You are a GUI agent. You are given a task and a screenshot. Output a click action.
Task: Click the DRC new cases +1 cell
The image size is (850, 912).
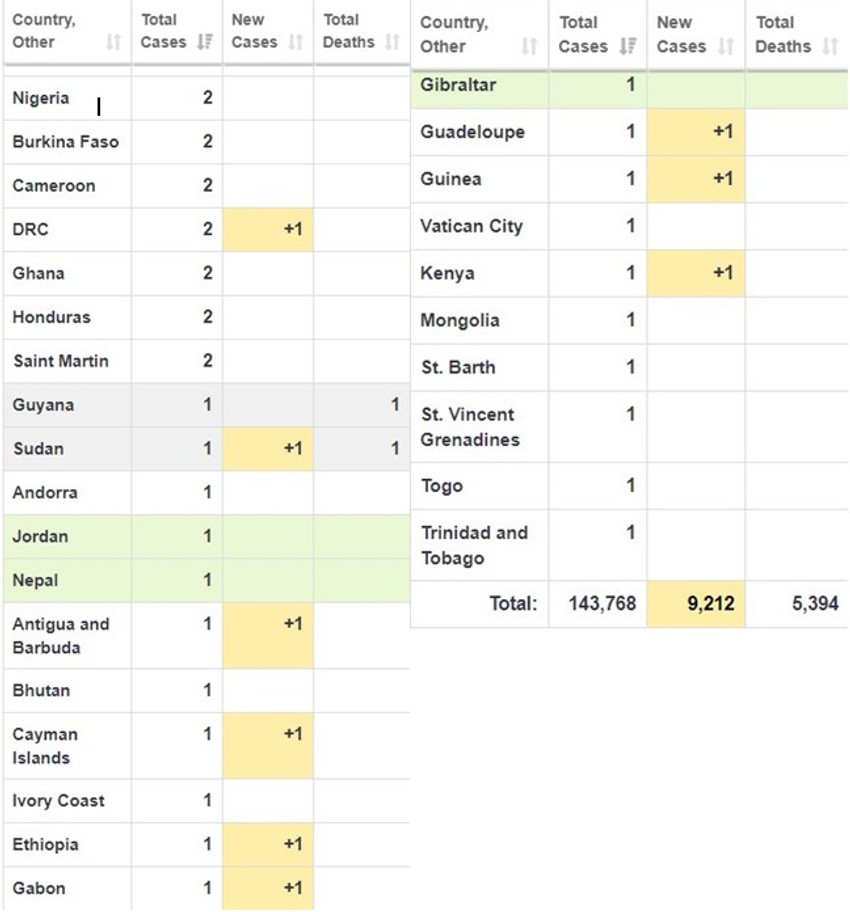268,230
